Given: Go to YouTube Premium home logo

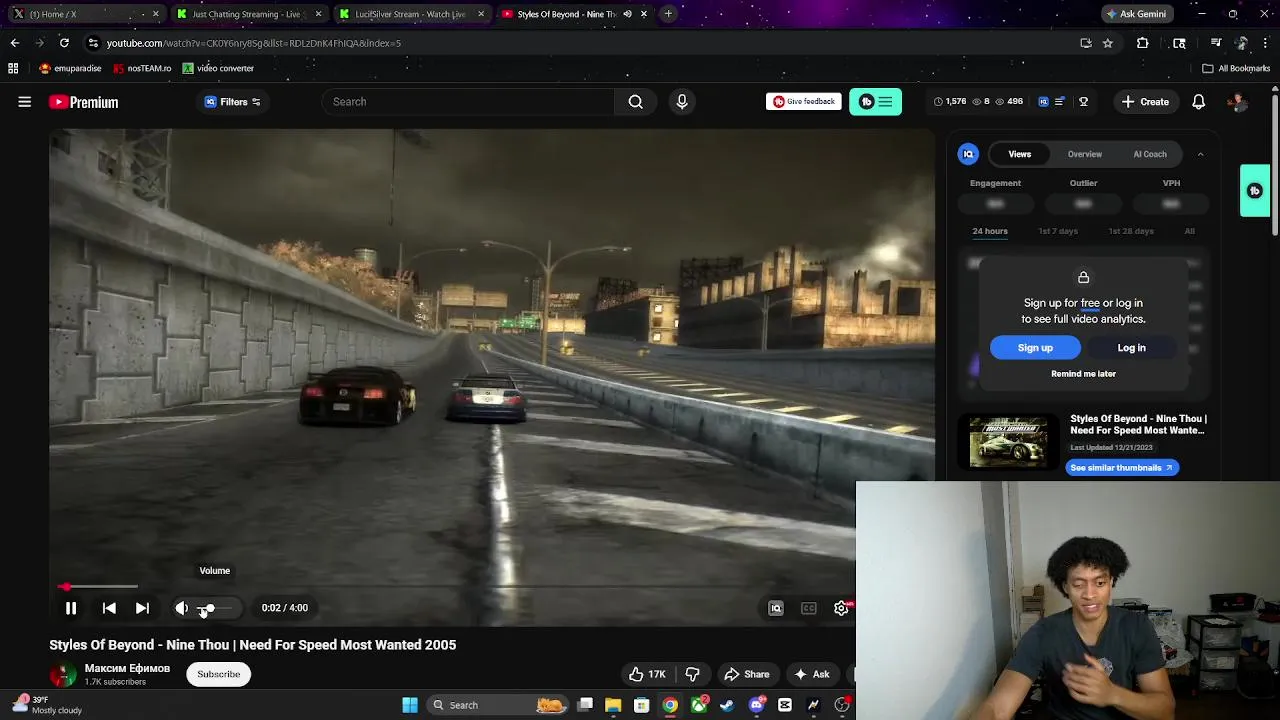Looking at the screenshot, I should click(x=84, y=102).
